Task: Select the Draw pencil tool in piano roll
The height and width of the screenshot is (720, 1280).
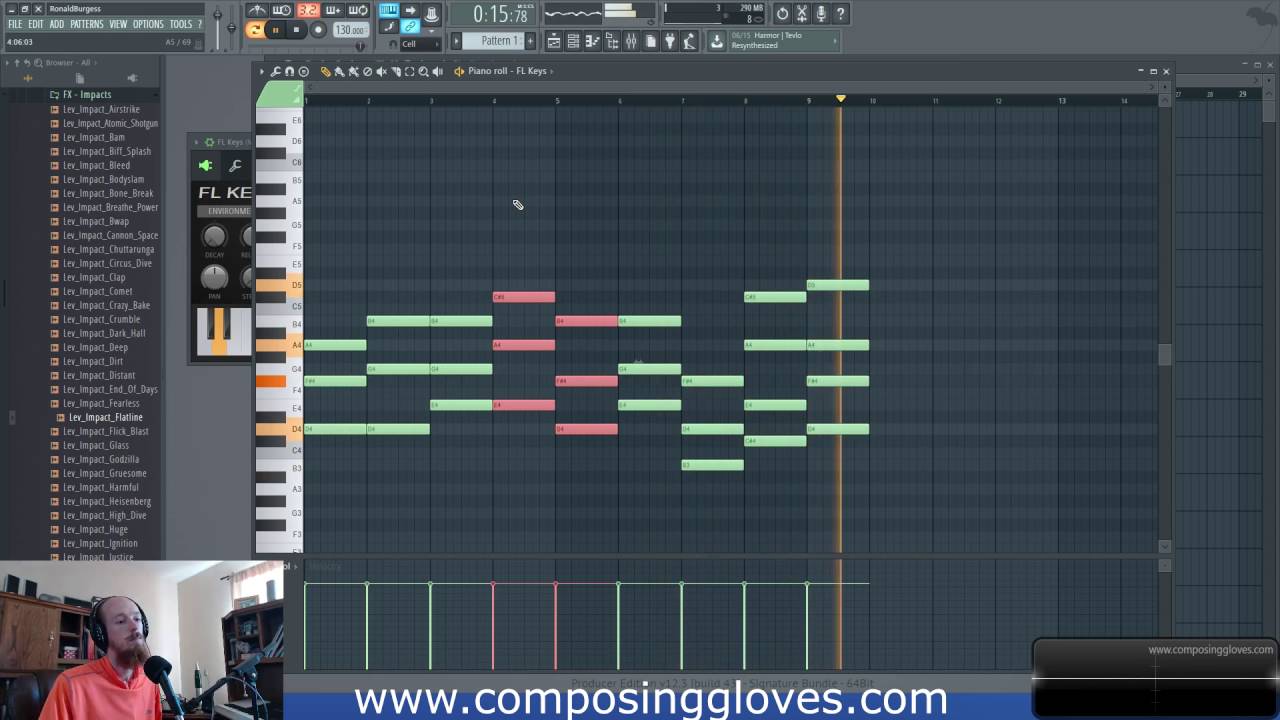Action: tap(325, 71)
